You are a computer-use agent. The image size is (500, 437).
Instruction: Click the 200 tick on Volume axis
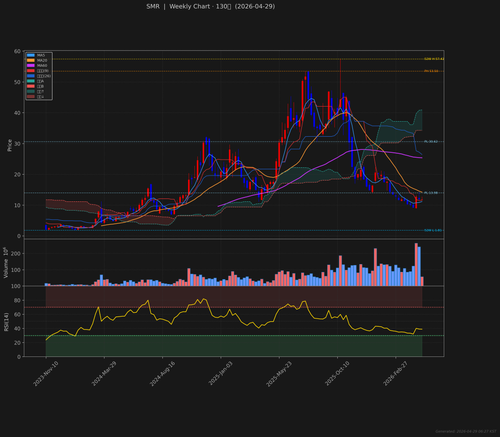pos(16,254)
